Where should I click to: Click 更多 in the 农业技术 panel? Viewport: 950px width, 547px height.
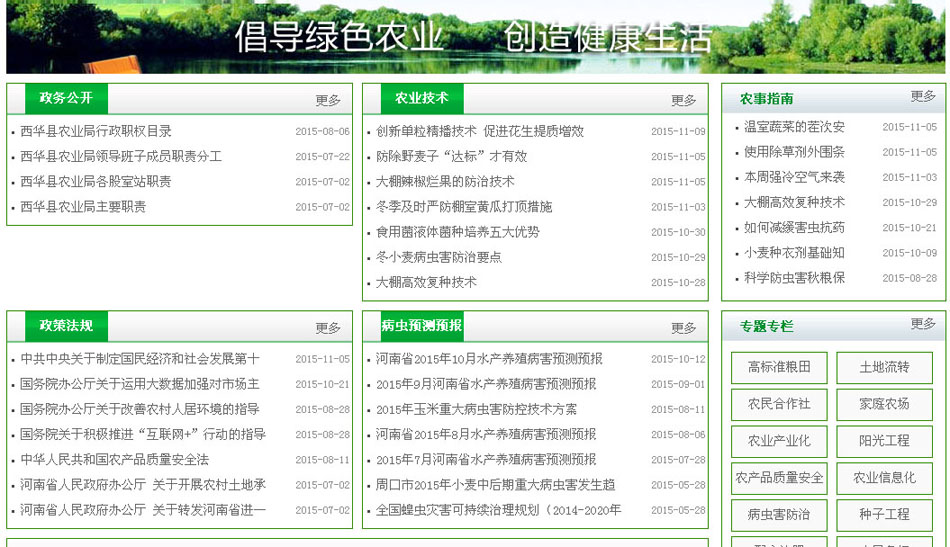coord(684,100)
